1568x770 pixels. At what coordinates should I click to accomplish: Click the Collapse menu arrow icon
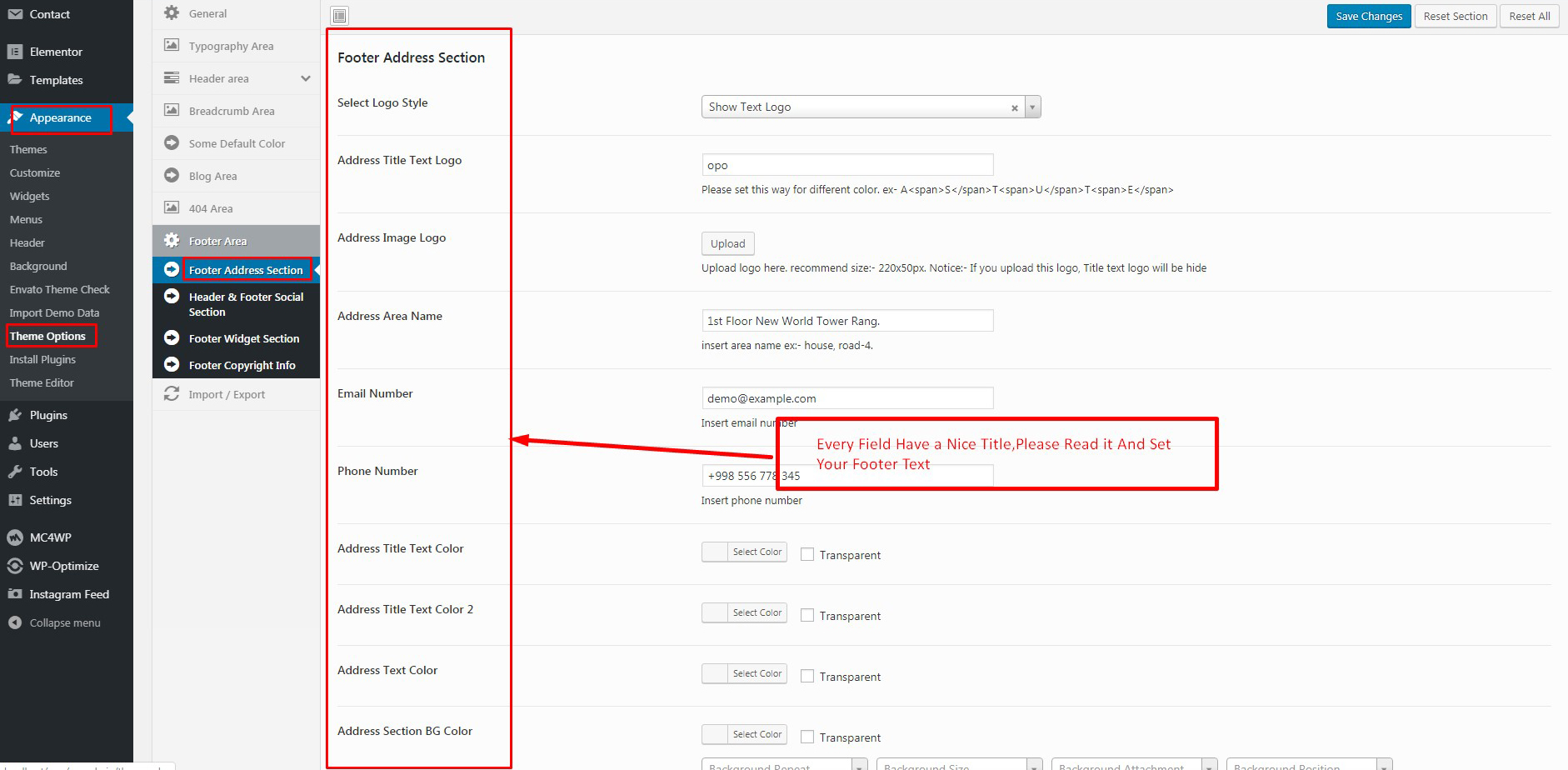(15, 622)
